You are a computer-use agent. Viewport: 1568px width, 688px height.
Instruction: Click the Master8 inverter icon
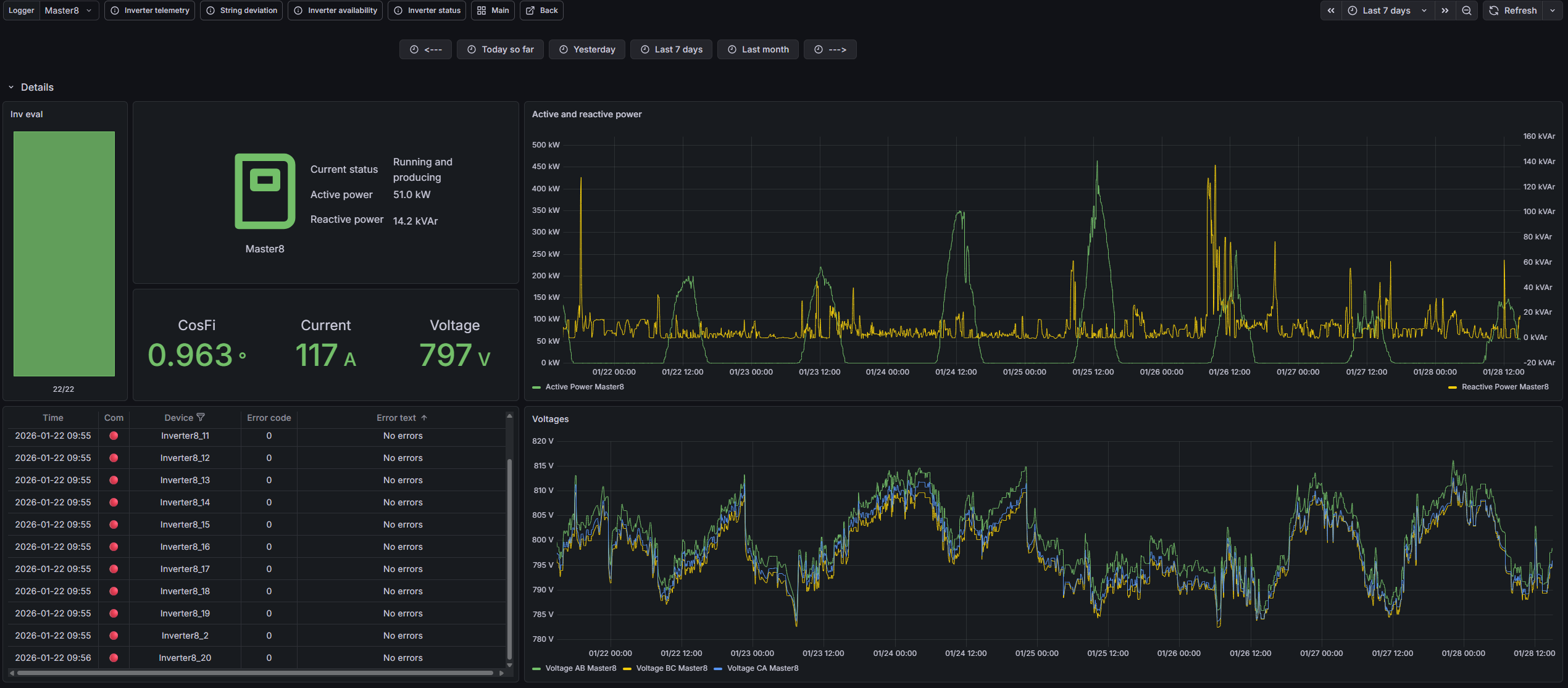tap(265, 191)
